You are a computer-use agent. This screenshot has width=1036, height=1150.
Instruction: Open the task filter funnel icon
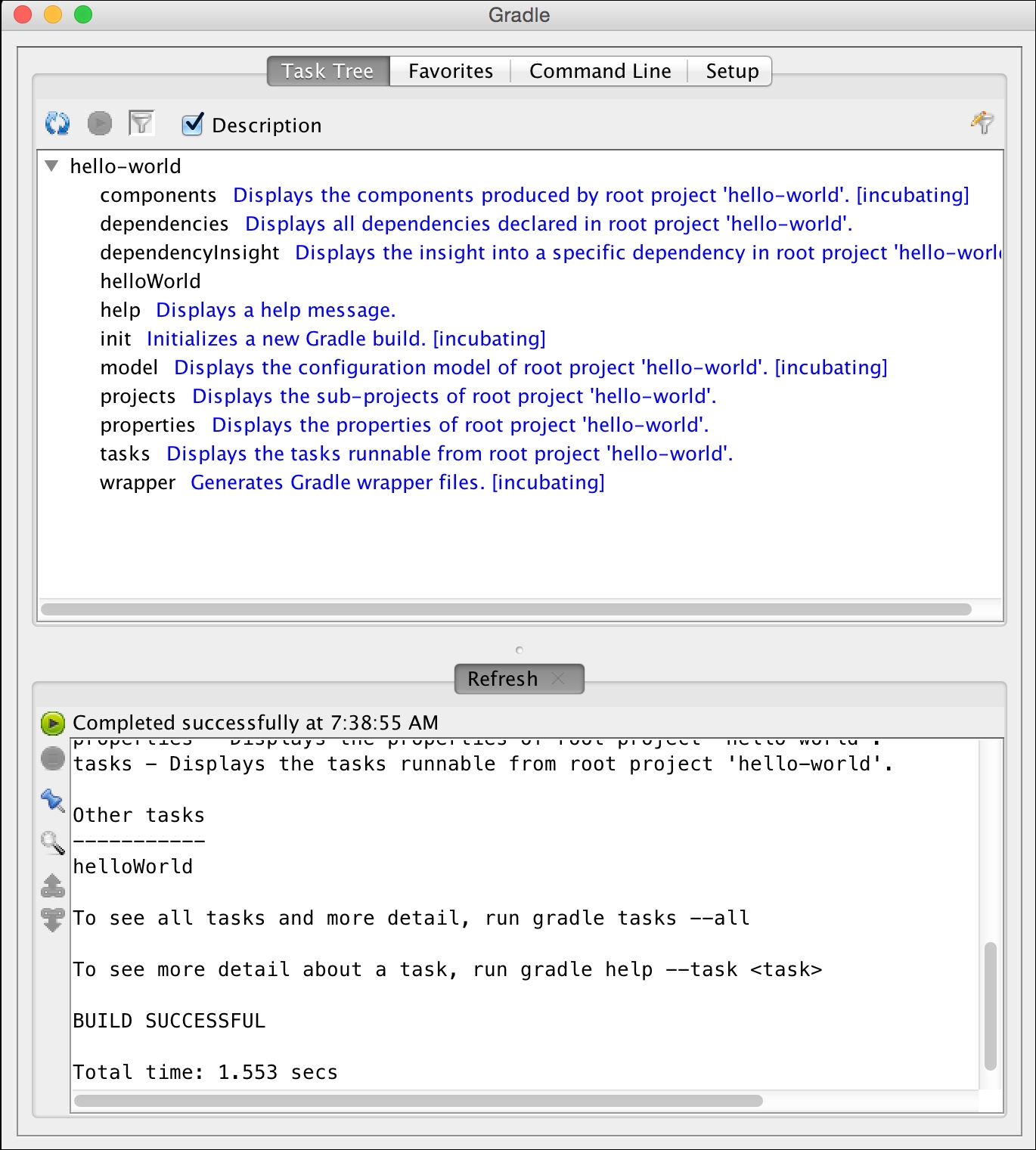(x=141, y=123)
